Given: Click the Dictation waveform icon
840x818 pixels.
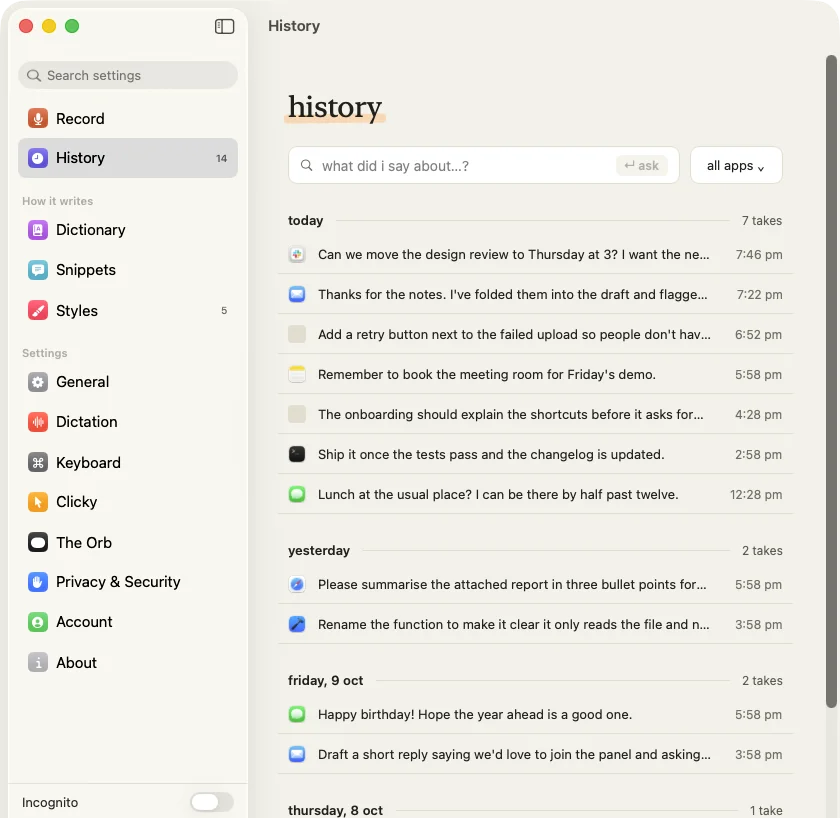Looking at the screenshot, I should click(x=38, y=422).
